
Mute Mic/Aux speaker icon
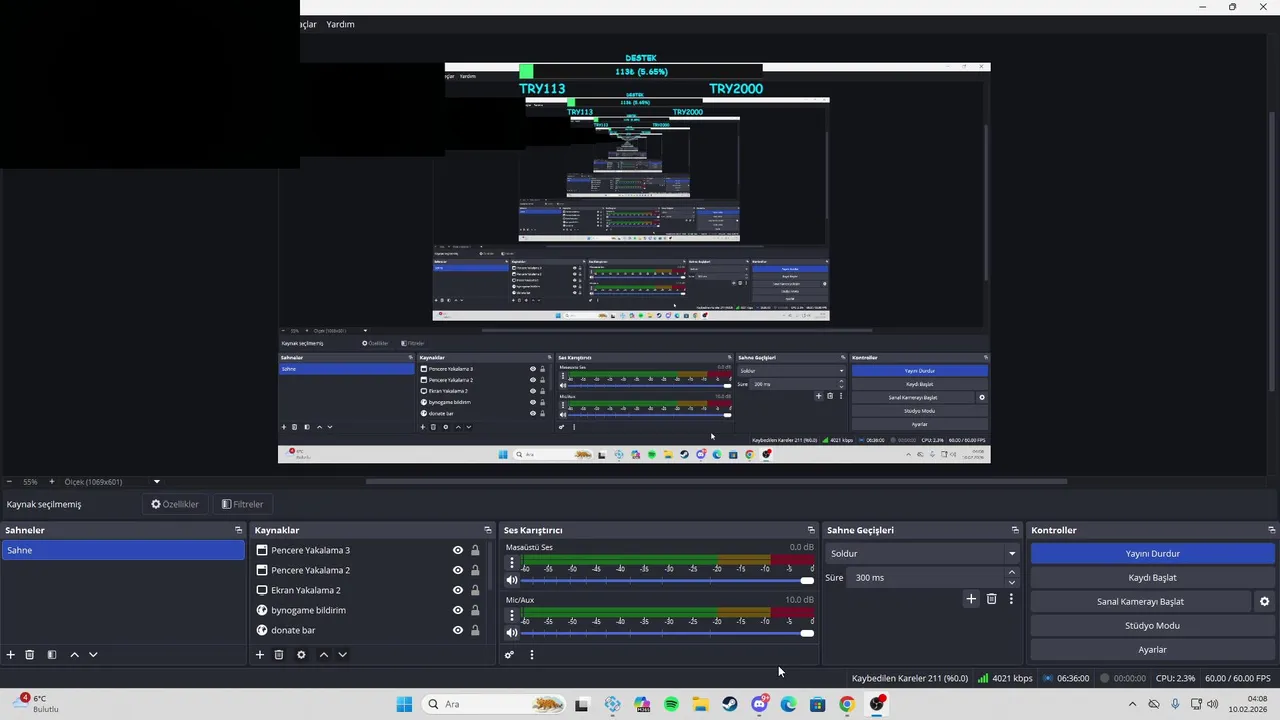tap(512, 633)
